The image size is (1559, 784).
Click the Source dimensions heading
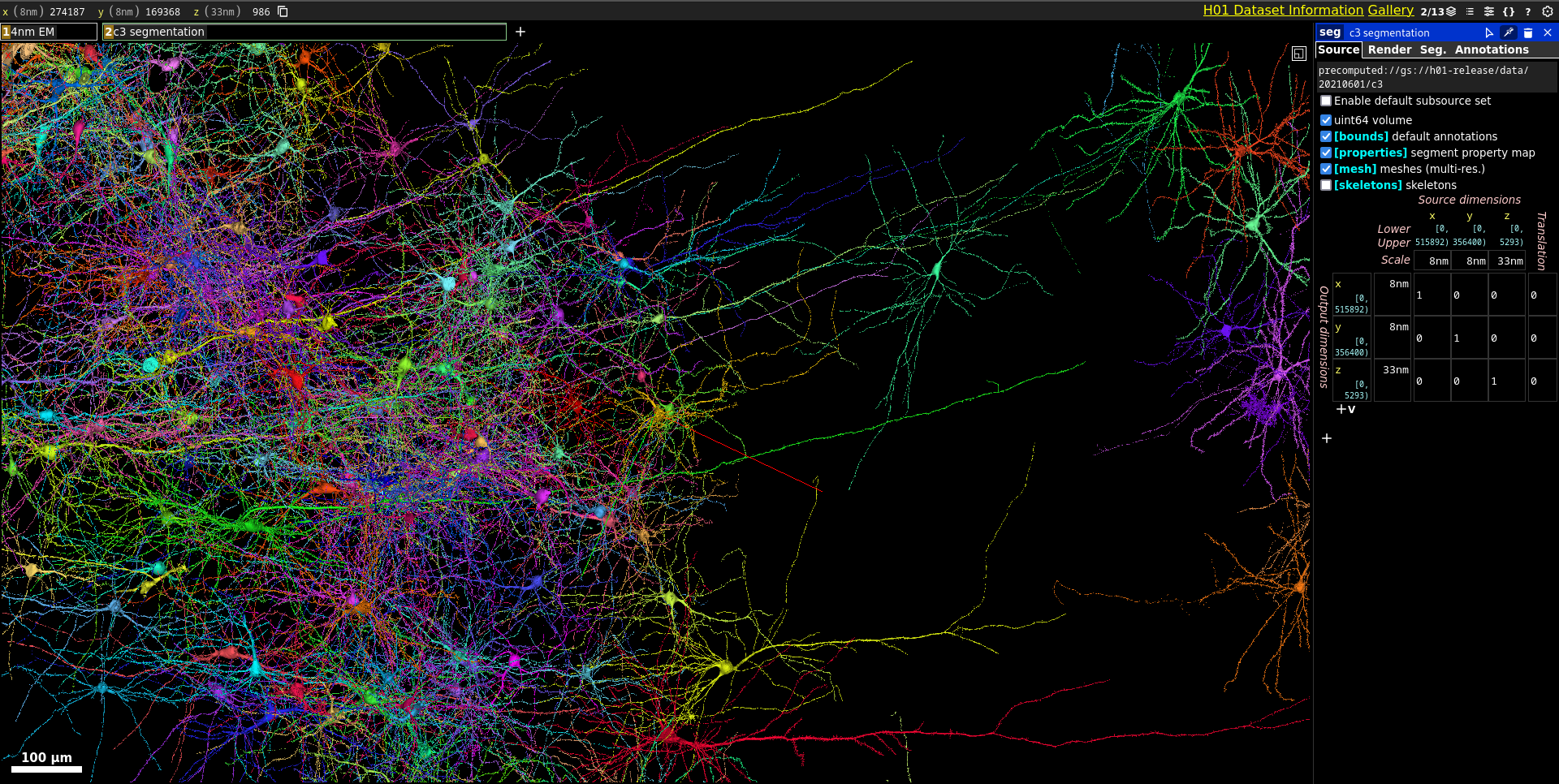point(1469,200)
